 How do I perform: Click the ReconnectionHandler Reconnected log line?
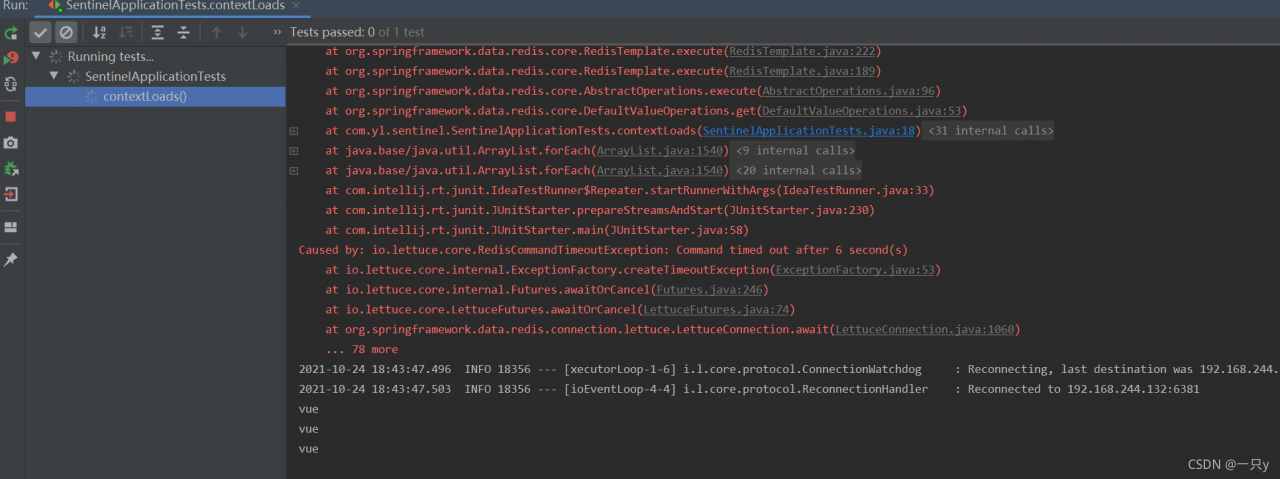pos(749,389)
